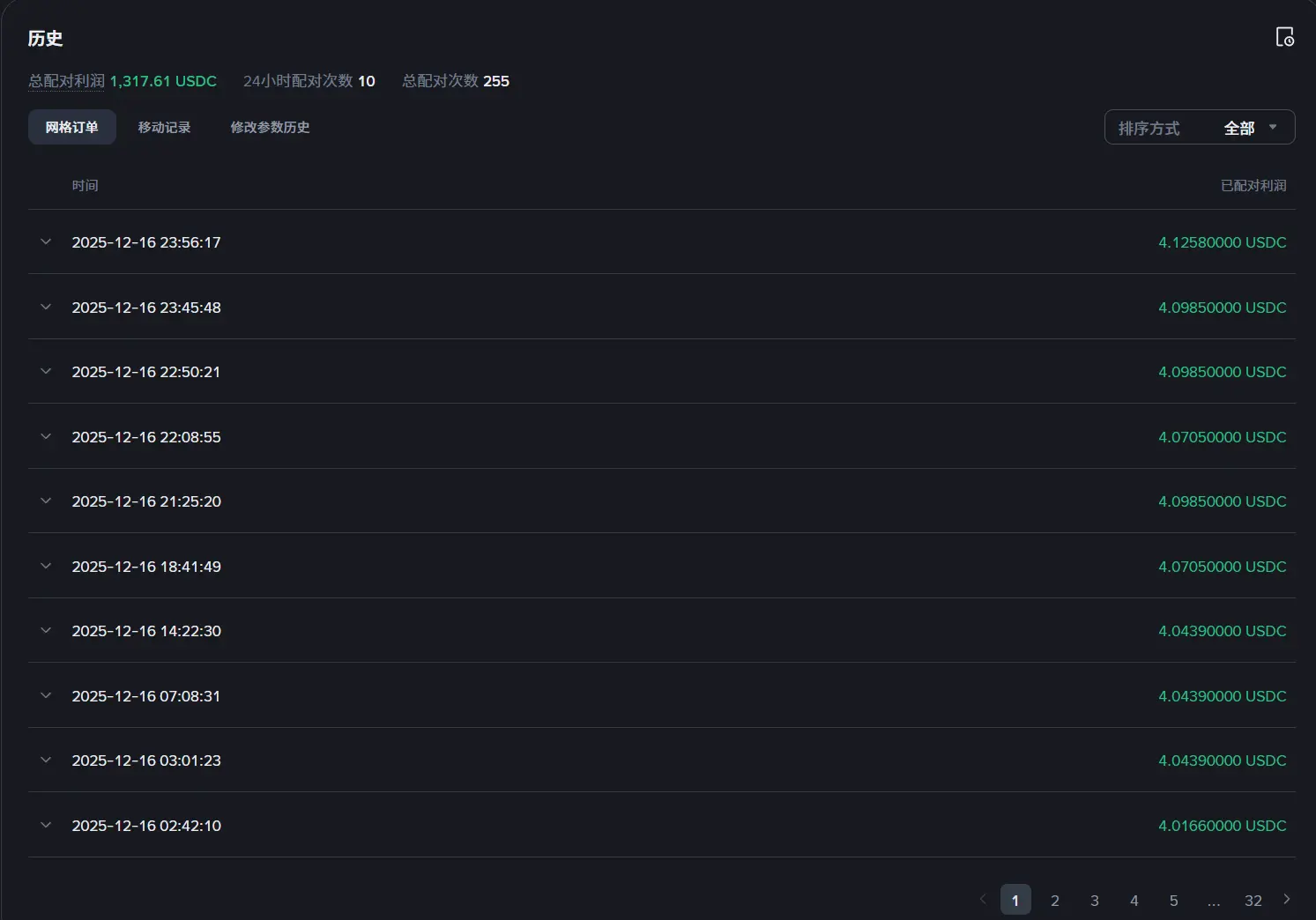Expand the 14:22:30 order row

coord(46,630)
